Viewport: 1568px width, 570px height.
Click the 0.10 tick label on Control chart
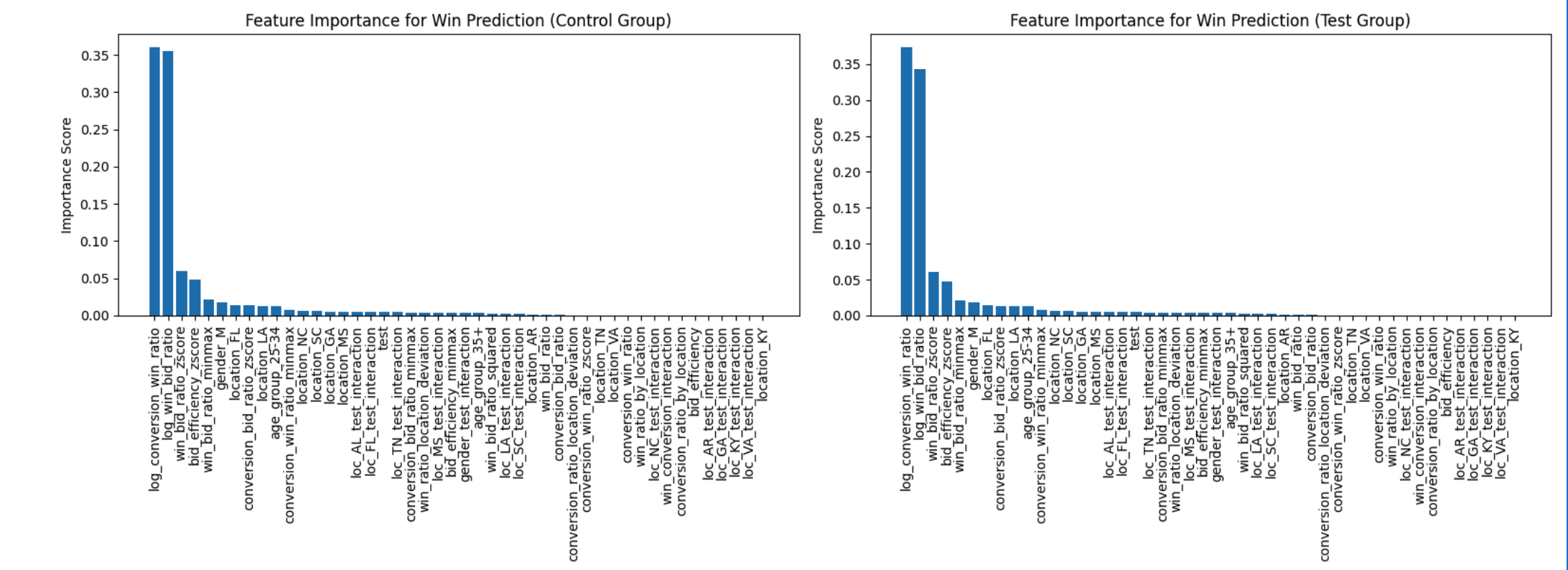[95, 242]
